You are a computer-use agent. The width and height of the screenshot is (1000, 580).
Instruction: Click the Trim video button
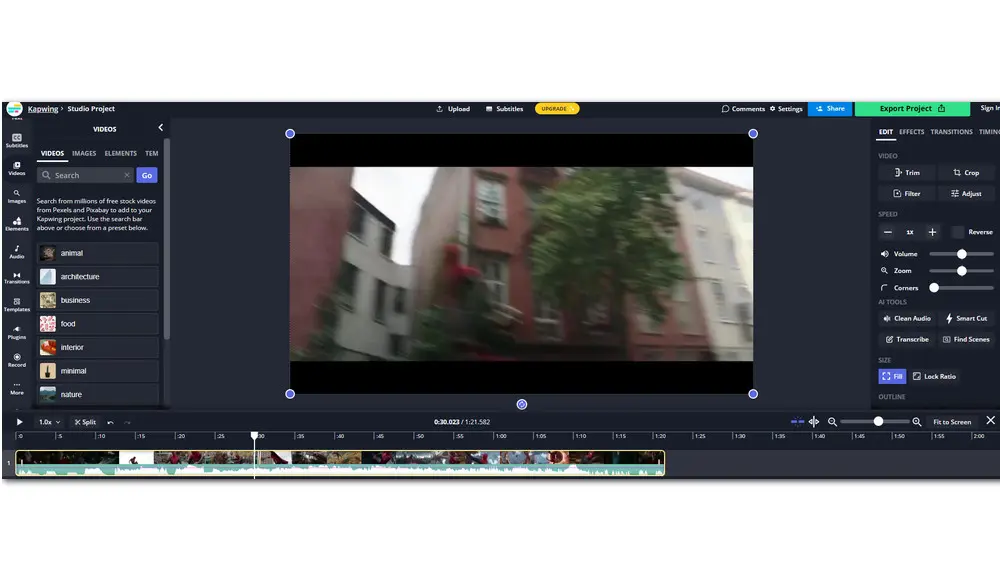coord(907,172)
